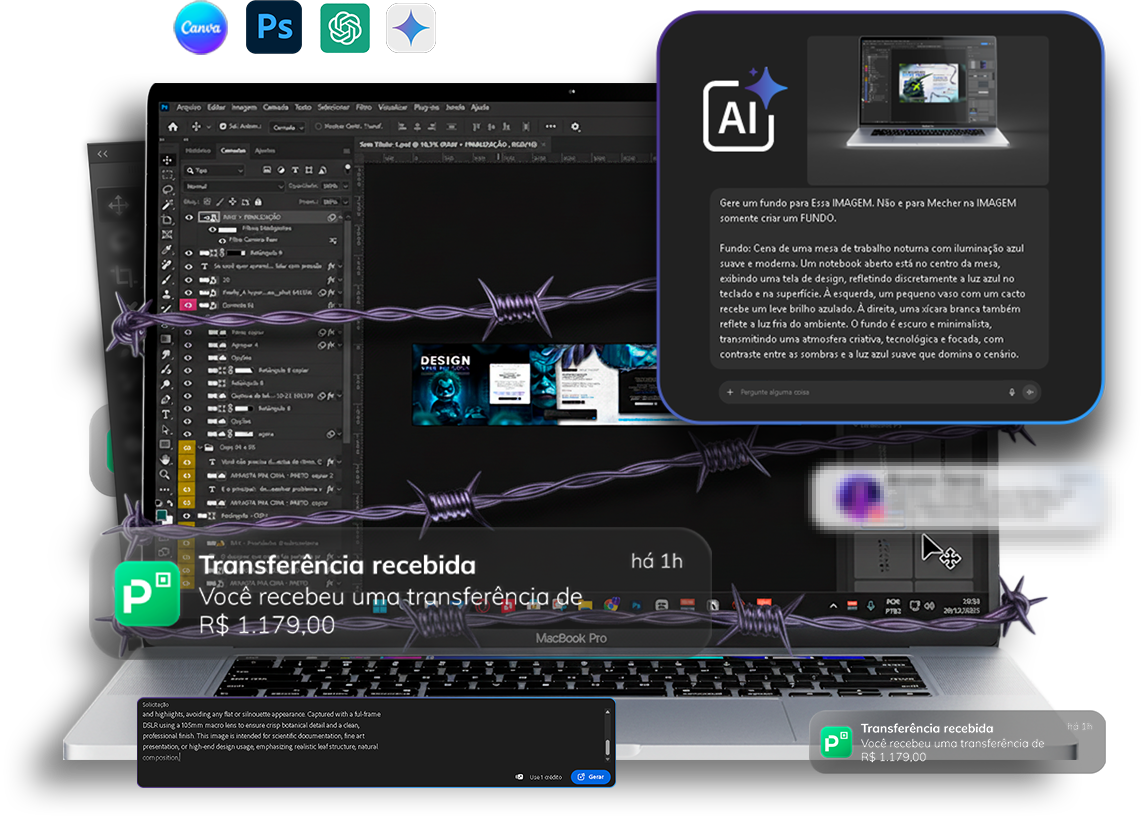Toggle the auto-select checkbox in options bar

pyautogui.click(x=222, y=127)
